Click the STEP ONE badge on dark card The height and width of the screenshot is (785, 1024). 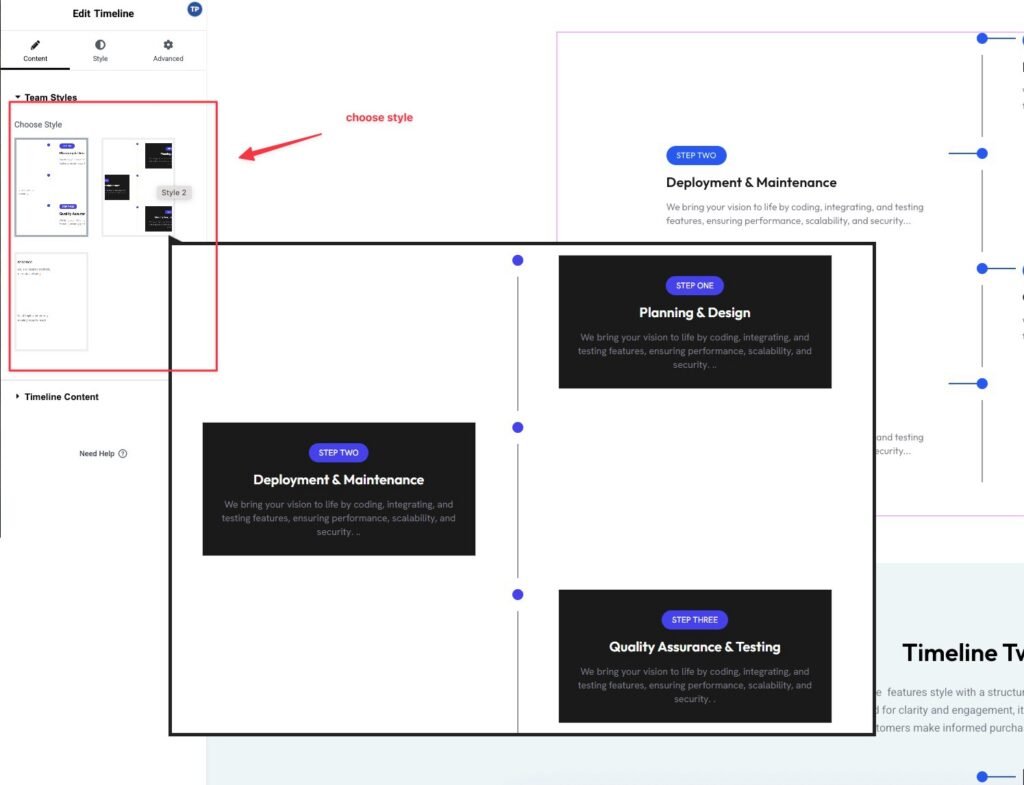coord(694,285)
